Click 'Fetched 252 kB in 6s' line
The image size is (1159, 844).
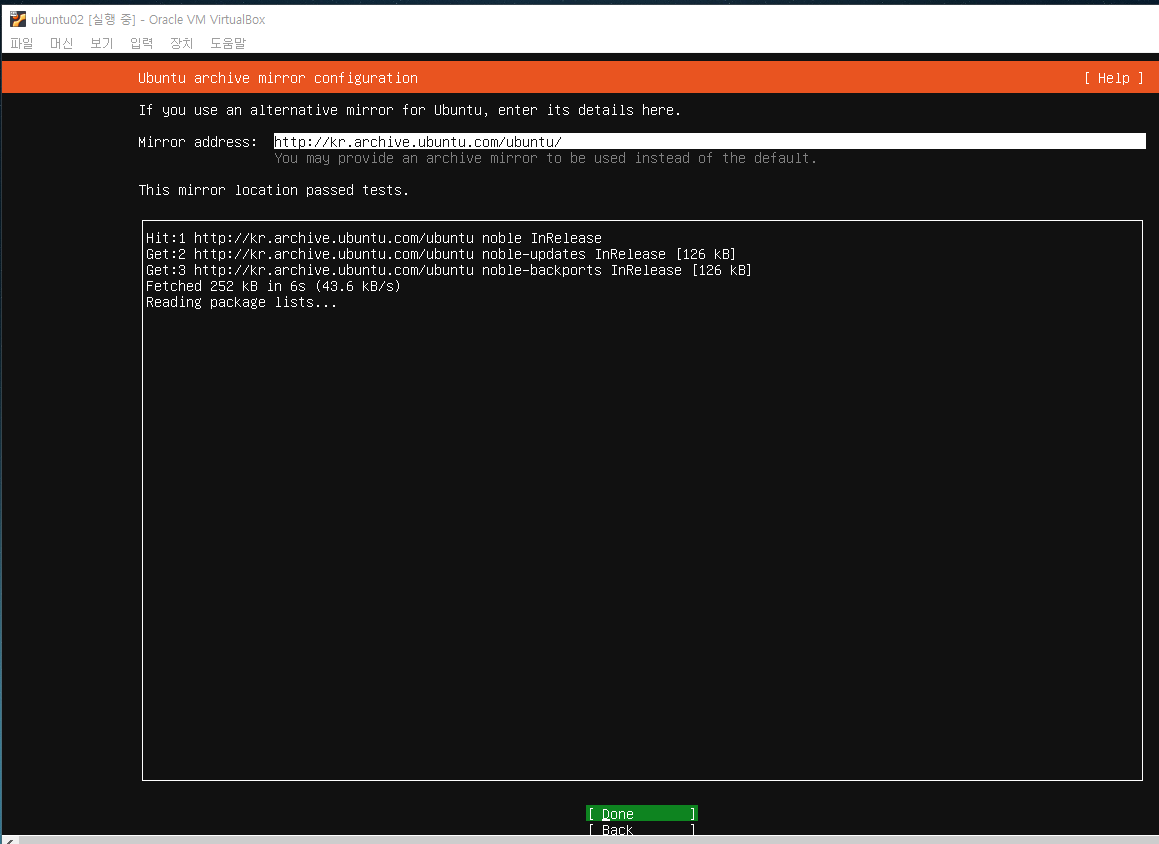(x=273, y=286)
